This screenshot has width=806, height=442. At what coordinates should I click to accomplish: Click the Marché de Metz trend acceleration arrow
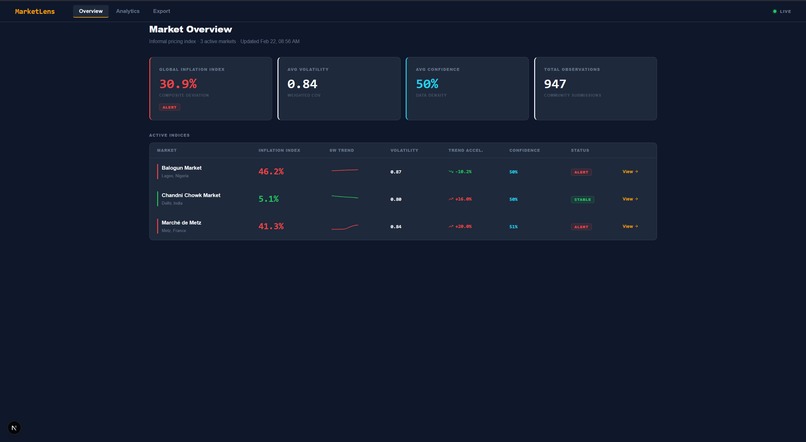coord(451,226)
